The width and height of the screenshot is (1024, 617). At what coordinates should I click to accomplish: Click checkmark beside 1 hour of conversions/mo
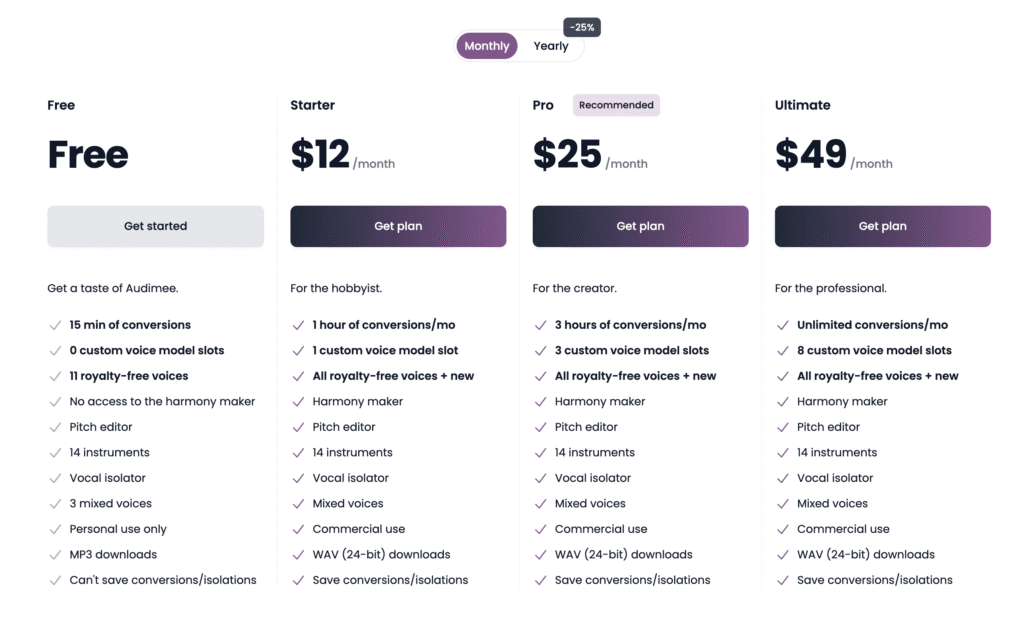298,325
